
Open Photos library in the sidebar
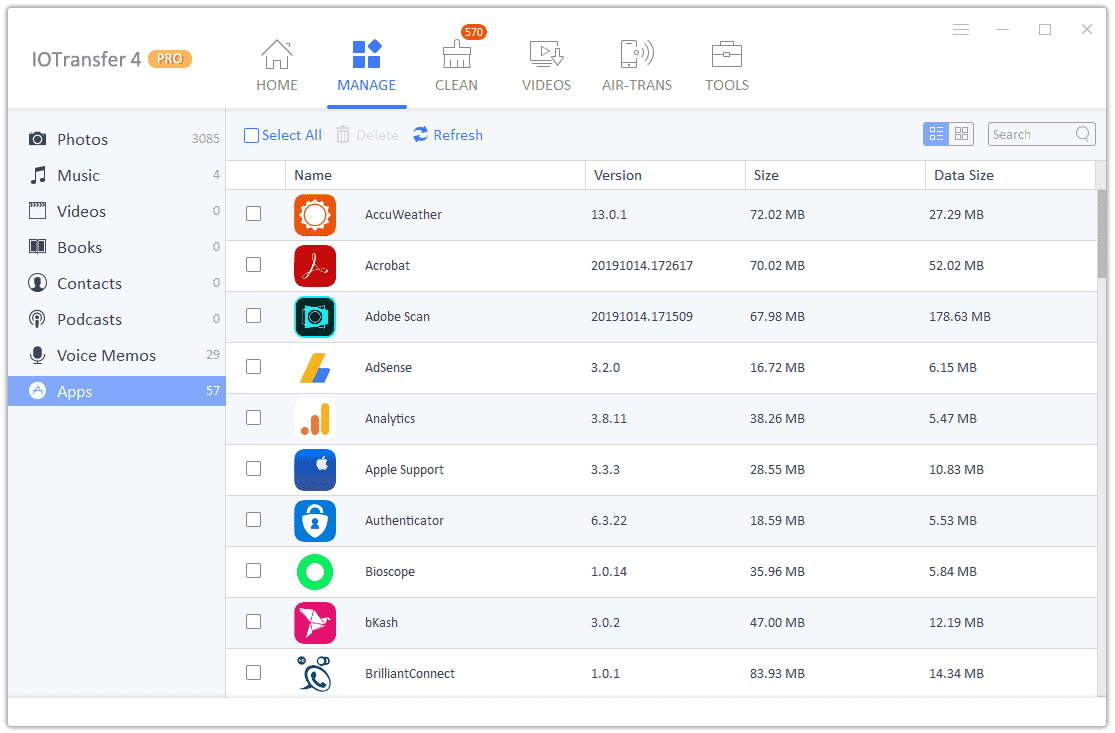tap(81, 139)
